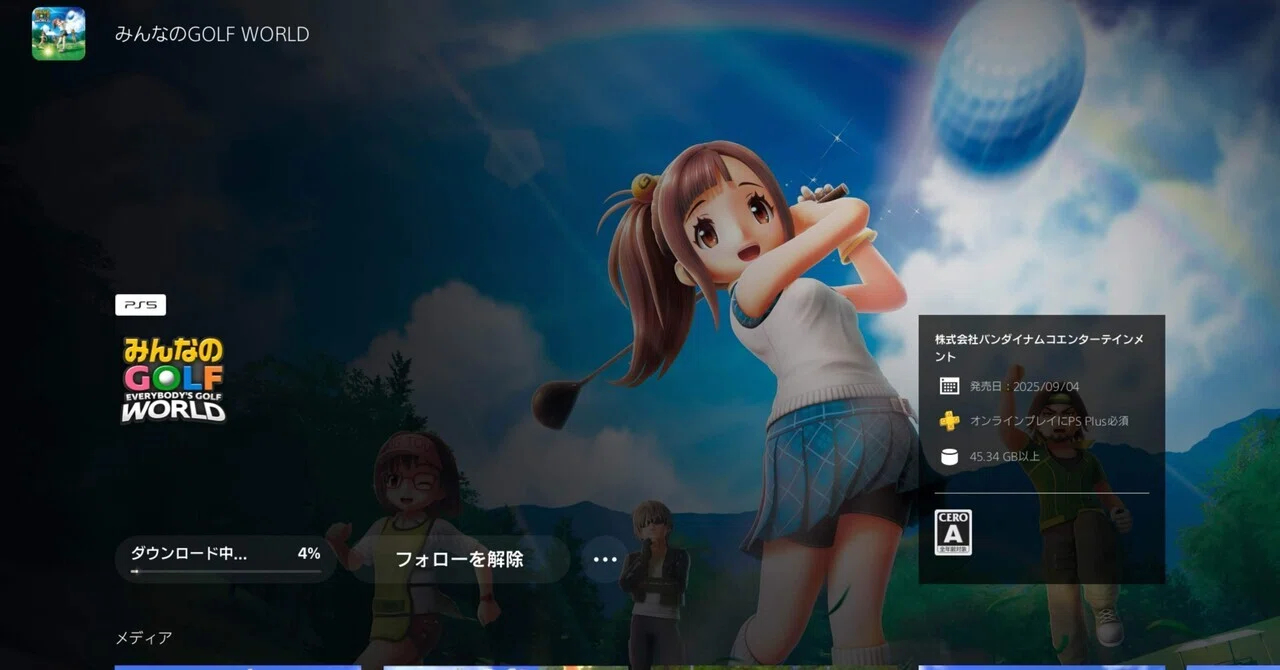Select the PS5 platform badge
Viewport: 1280px width, 670px height.
[140, 305]
